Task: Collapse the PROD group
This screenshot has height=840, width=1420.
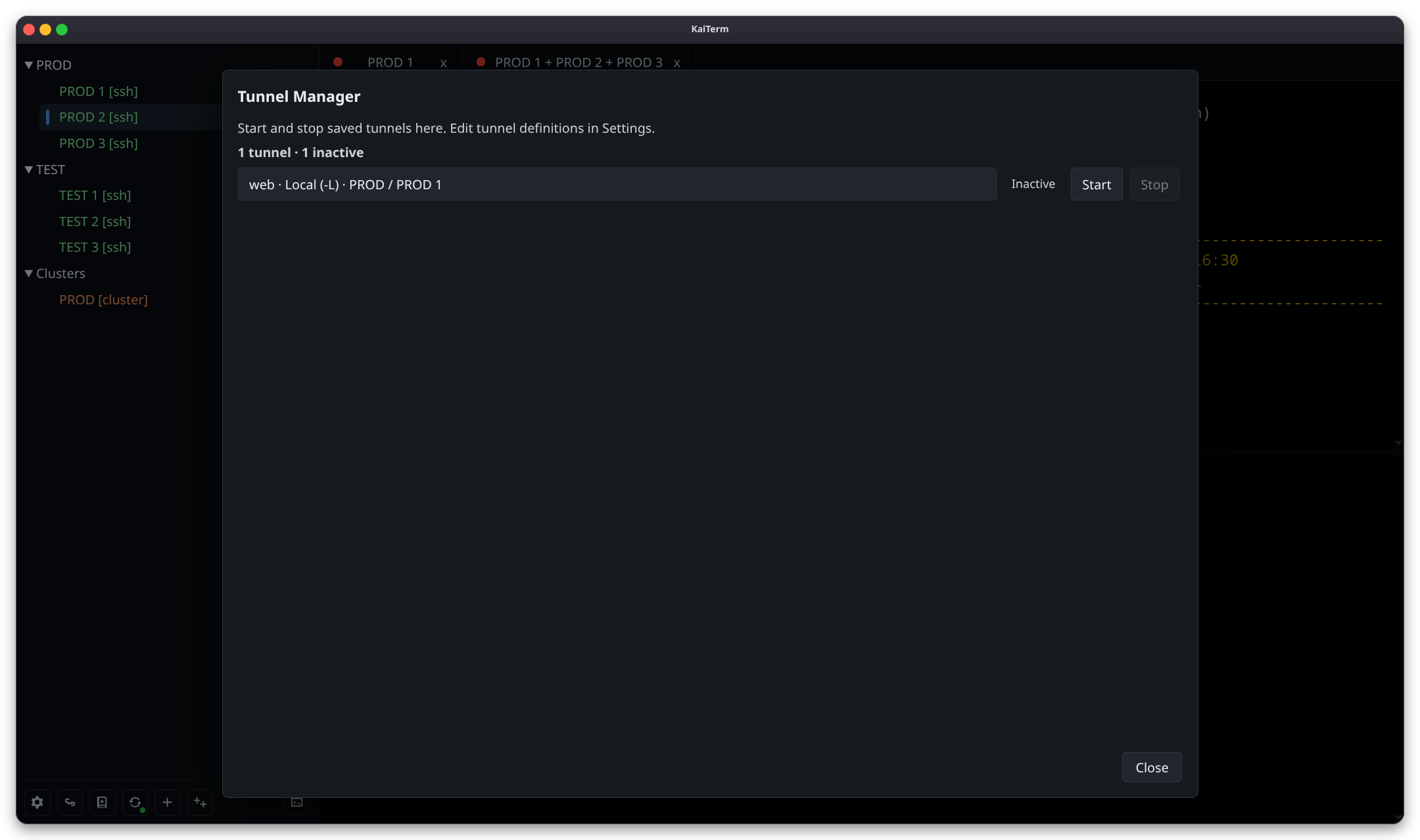Action: coord(29,65)
